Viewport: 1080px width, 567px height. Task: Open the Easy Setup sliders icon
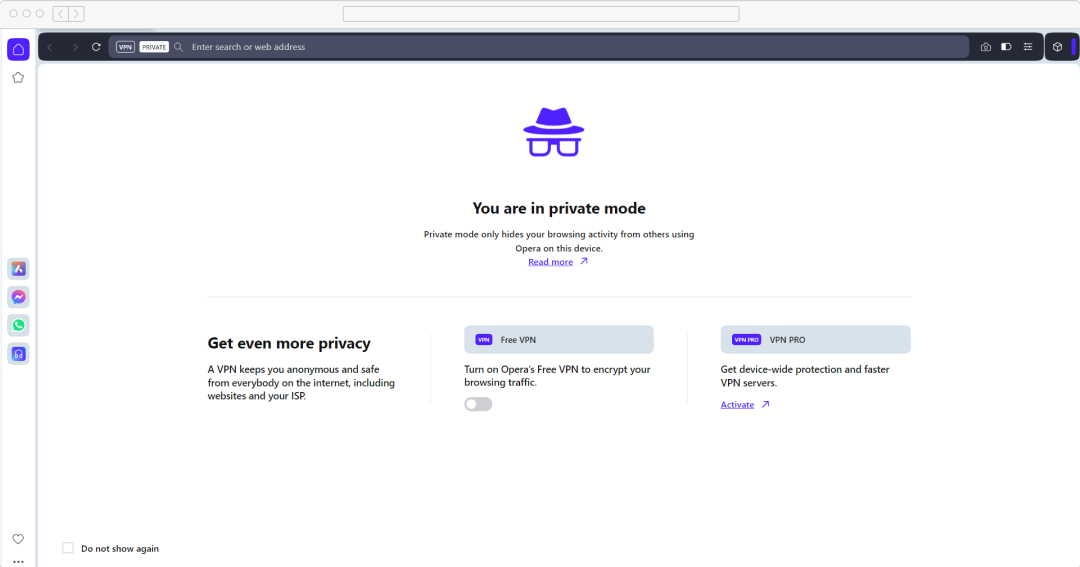click(1028, 47)
